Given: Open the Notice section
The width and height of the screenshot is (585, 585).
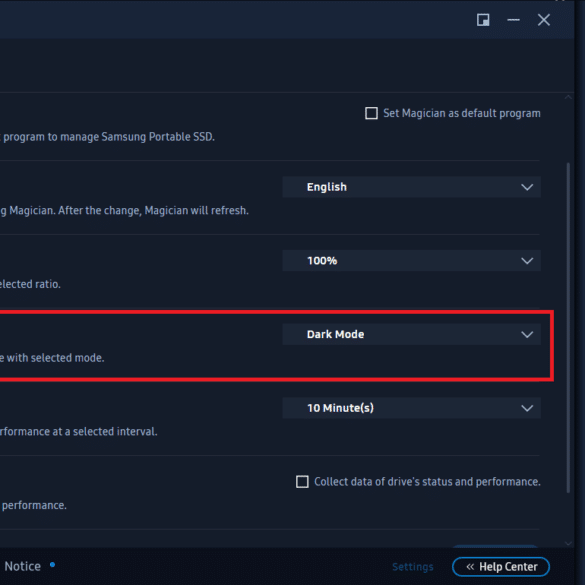Looking at the screenshot, I should point(22,566).
